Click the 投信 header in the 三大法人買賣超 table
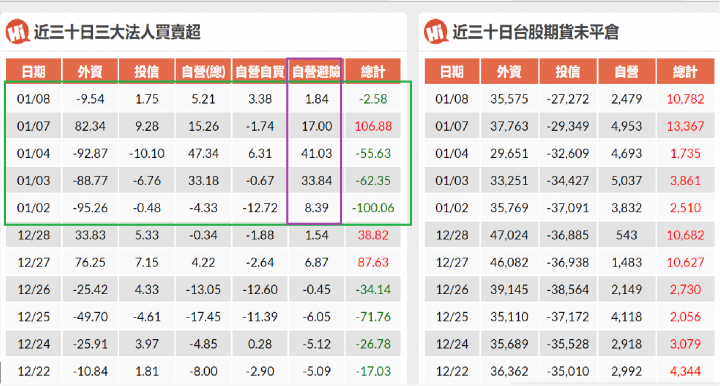Screen dimensions: 720x386 click(x=147, y=72)
